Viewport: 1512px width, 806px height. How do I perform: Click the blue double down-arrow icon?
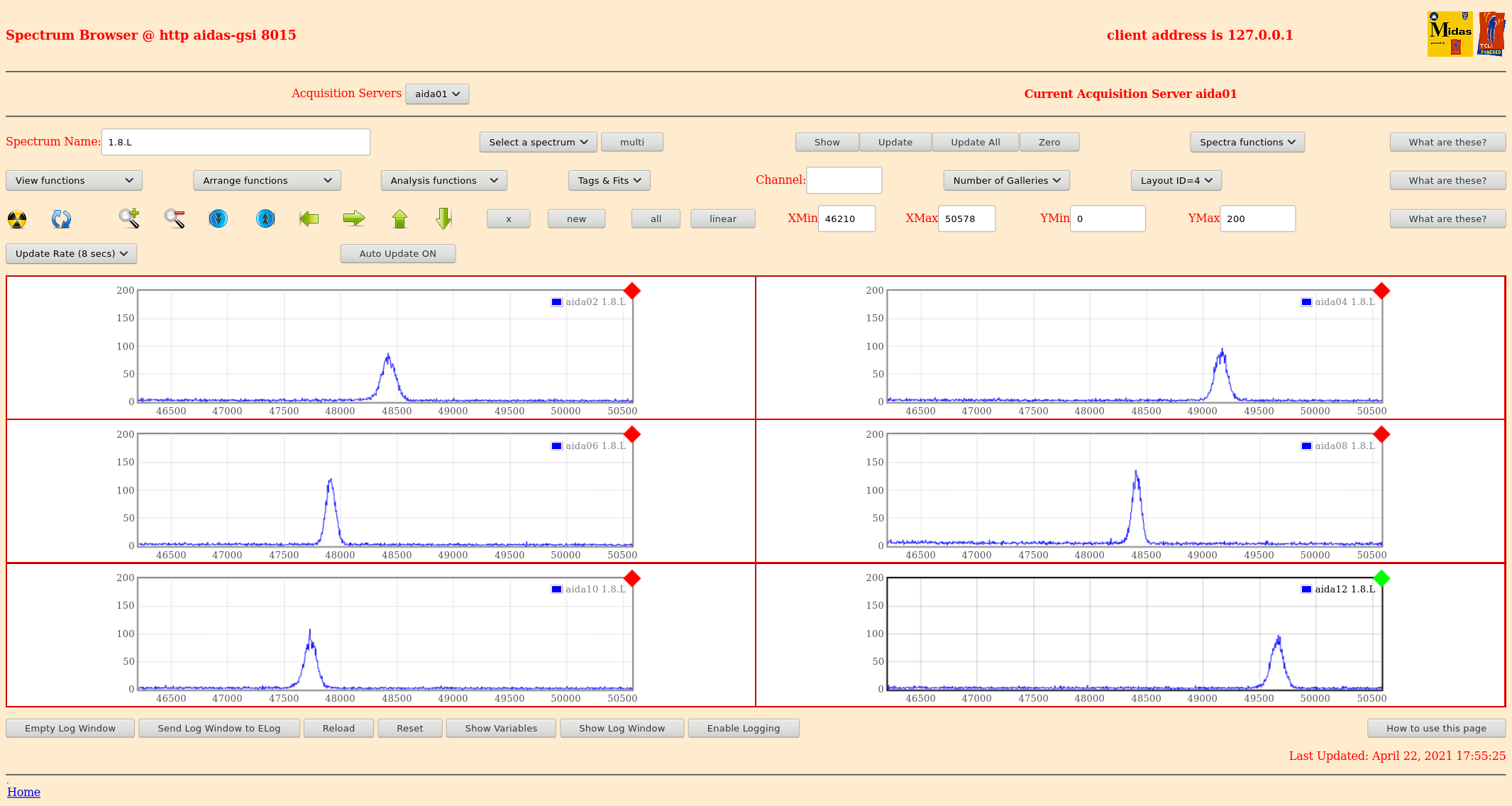(219, 219)
